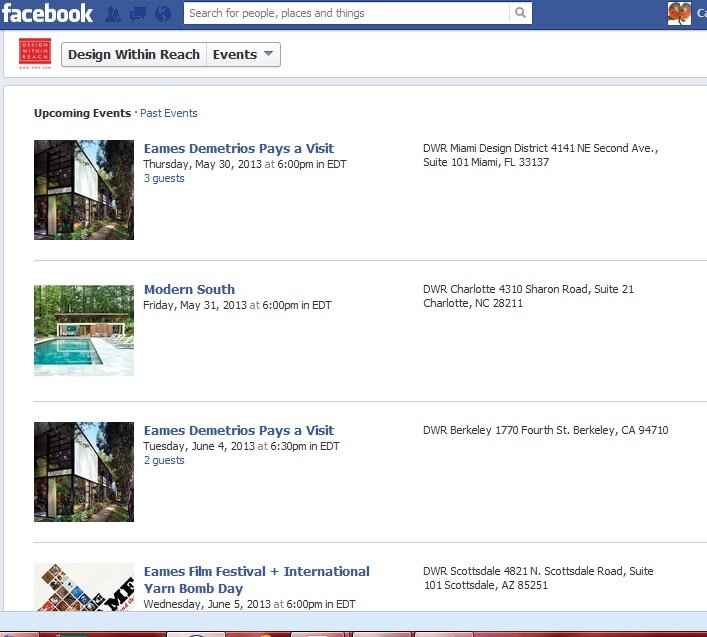This screenshot has width=707, height=637.
Task: Click the DWR Charlotte address text
Action: click(x=528, y=296)
